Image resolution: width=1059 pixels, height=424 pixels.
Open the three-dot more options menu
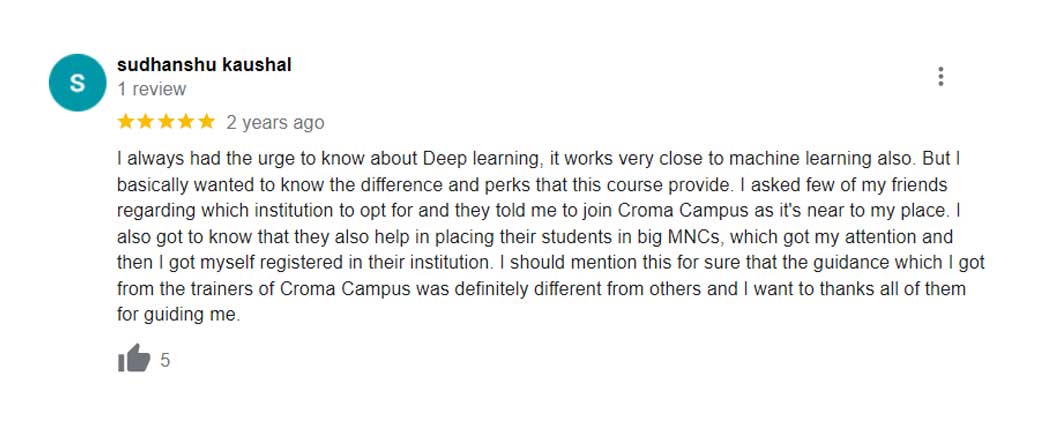940,77
